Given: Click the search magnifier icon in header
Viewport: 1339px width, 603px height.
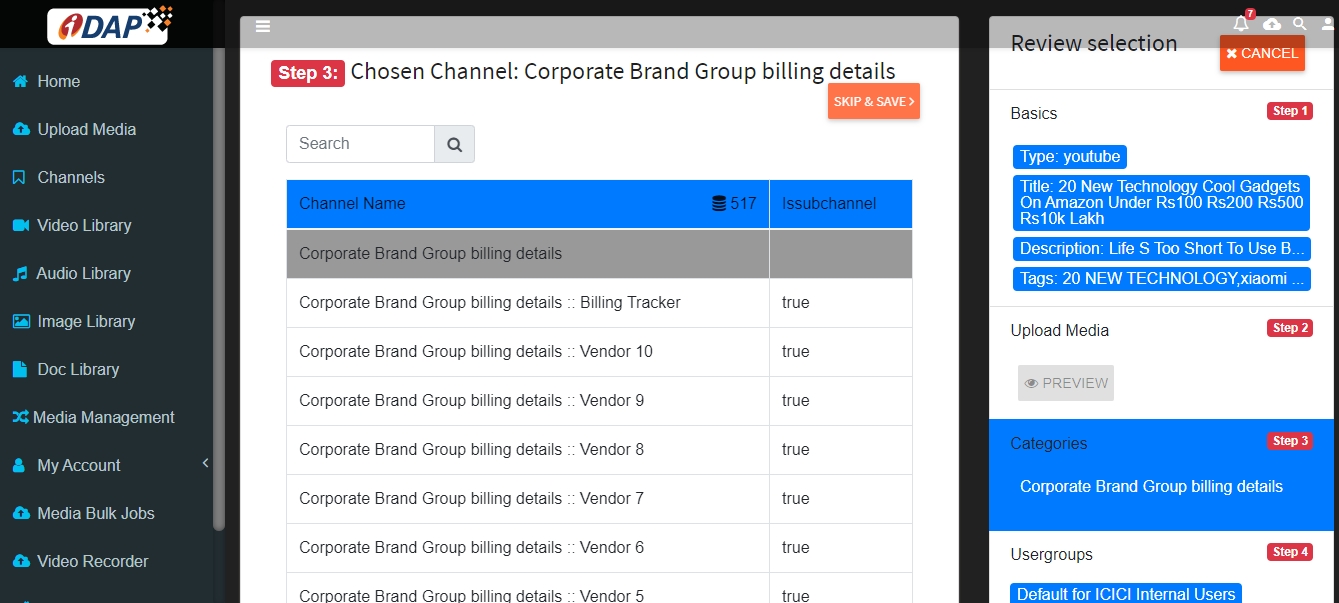Looking at the screenshot, I should tap(1299, 24).
